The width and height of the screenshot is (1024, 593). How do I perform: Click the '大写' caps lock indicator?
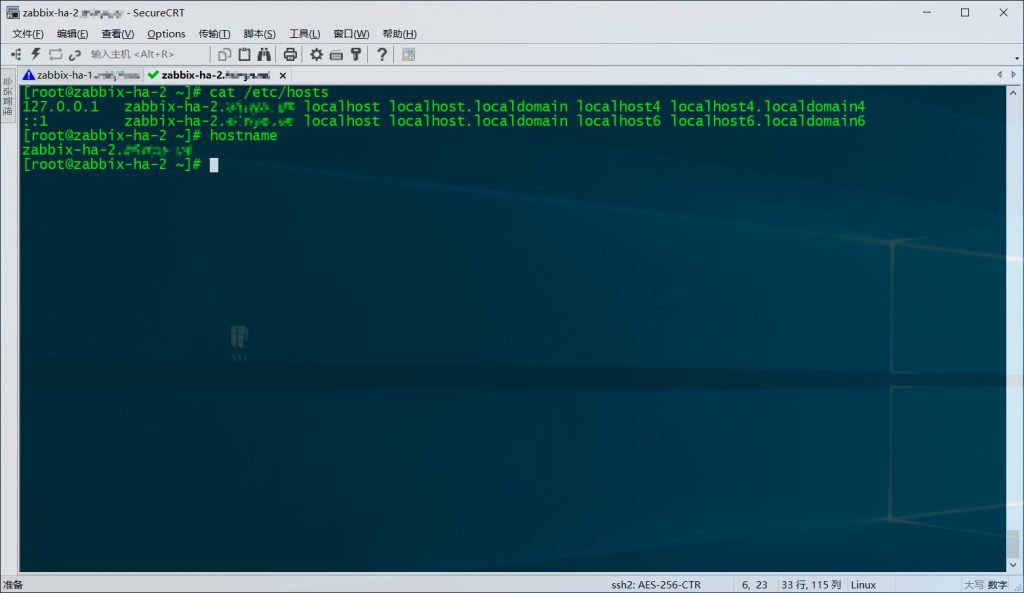pos(974,585)
